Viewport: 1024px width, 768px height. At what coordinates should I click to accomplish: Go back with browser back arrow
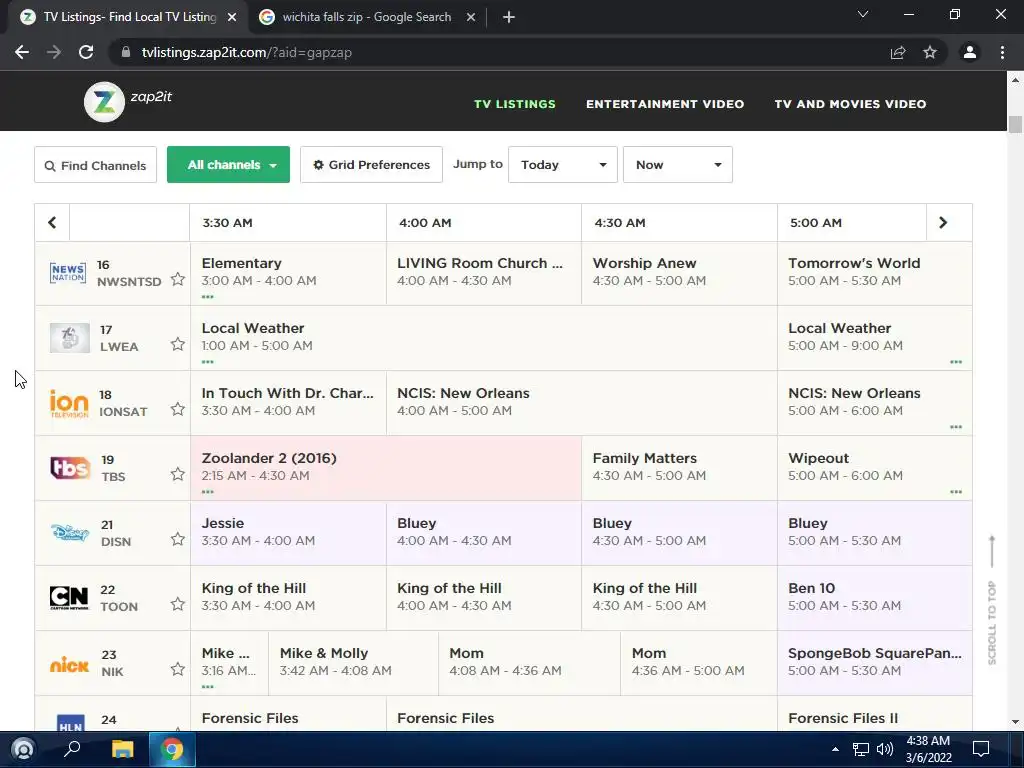click(x=22, y=52)
